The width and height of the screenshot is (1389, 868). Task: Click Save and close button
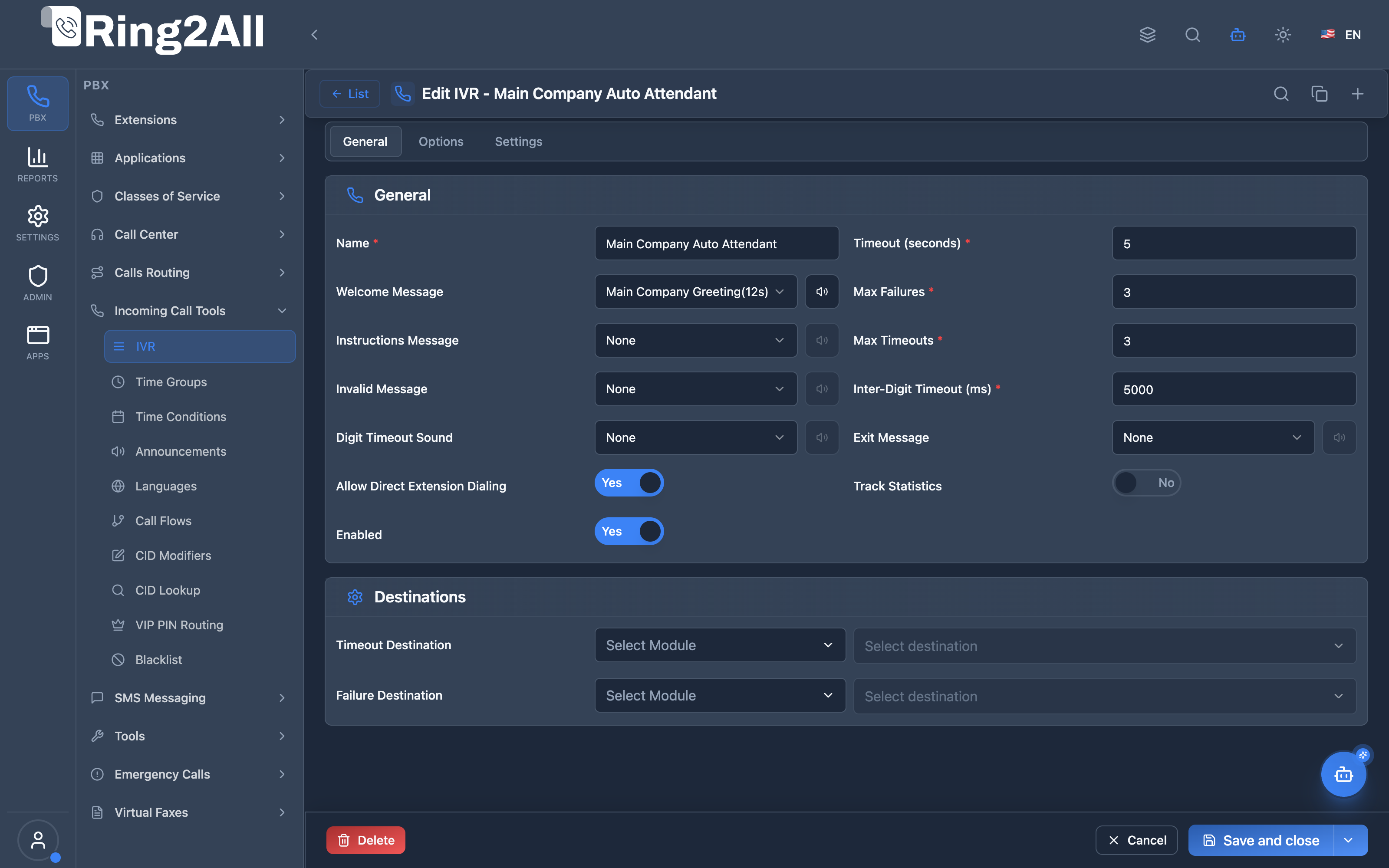pyautogui.click(x=1261, y=841)
